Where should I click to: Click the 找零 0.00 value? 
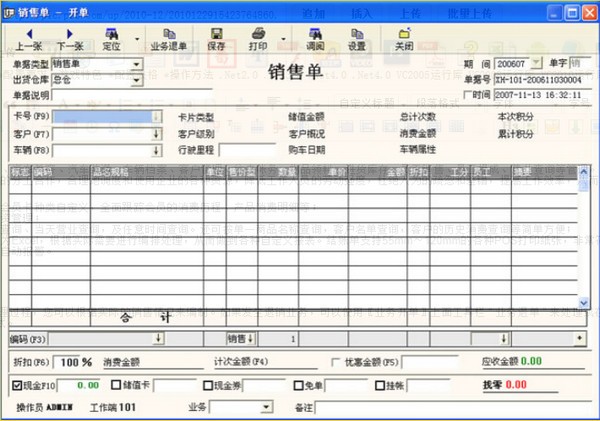(x=516, y=385)
